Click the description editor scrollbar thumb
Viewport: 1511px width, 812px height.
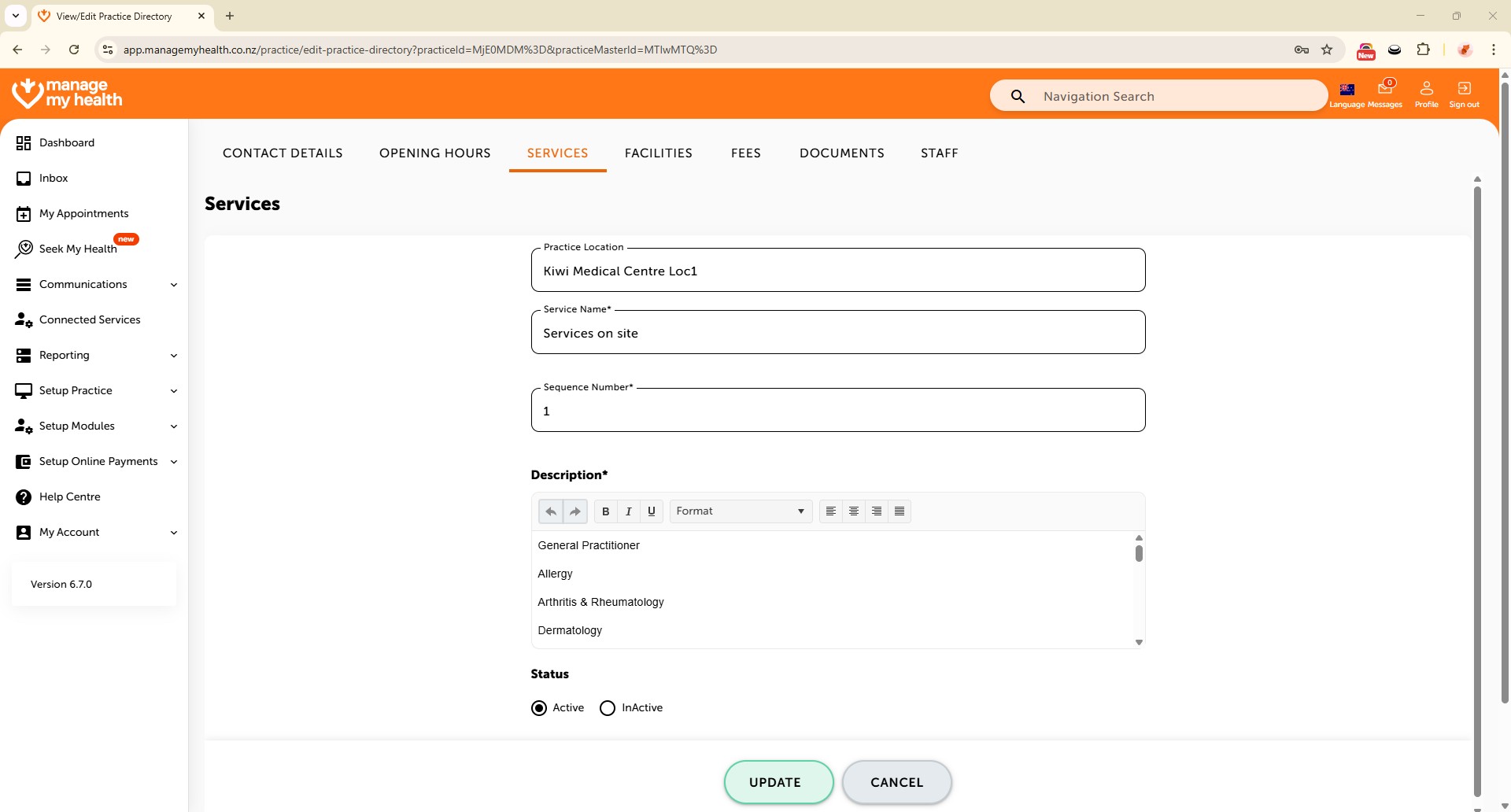[x=1139, y=554]
